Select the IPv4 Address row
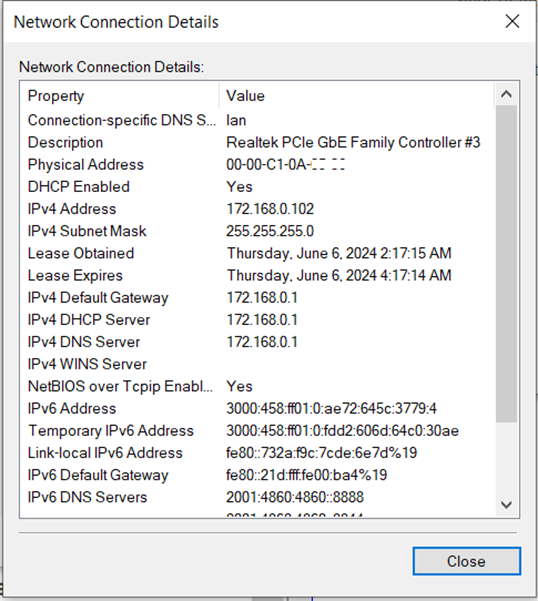538x601 pixels. pos(258,209)
